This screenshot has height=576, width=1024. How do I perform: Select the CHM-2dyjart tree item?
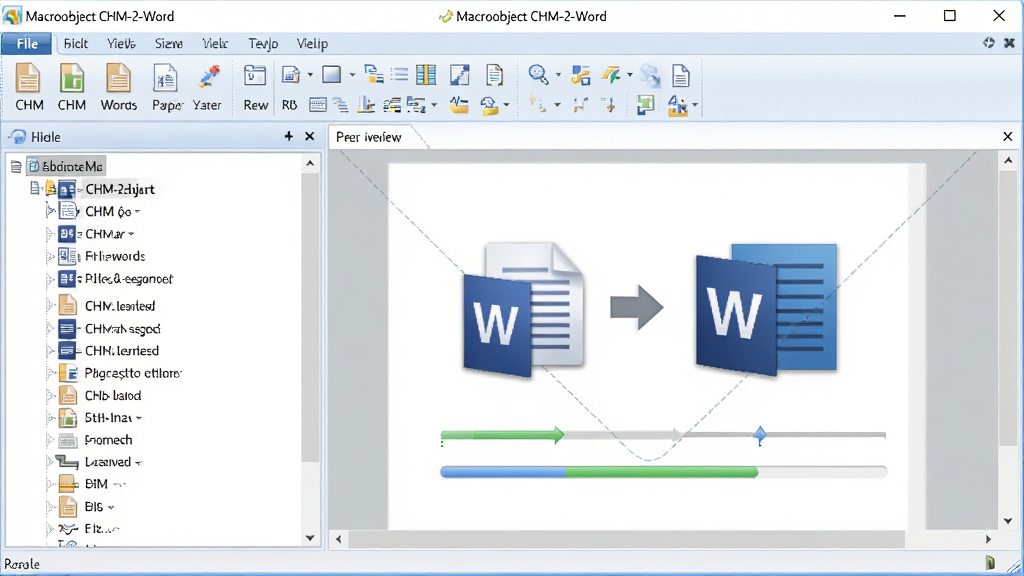pyautogui.click(x=120, y=189)
